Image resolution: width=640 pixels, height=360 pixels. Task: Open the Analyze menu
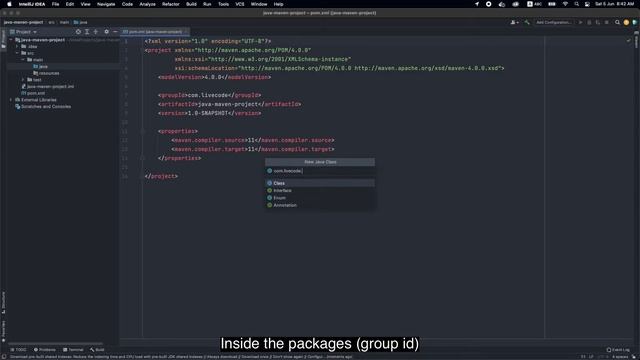click(x=147, y=4)
